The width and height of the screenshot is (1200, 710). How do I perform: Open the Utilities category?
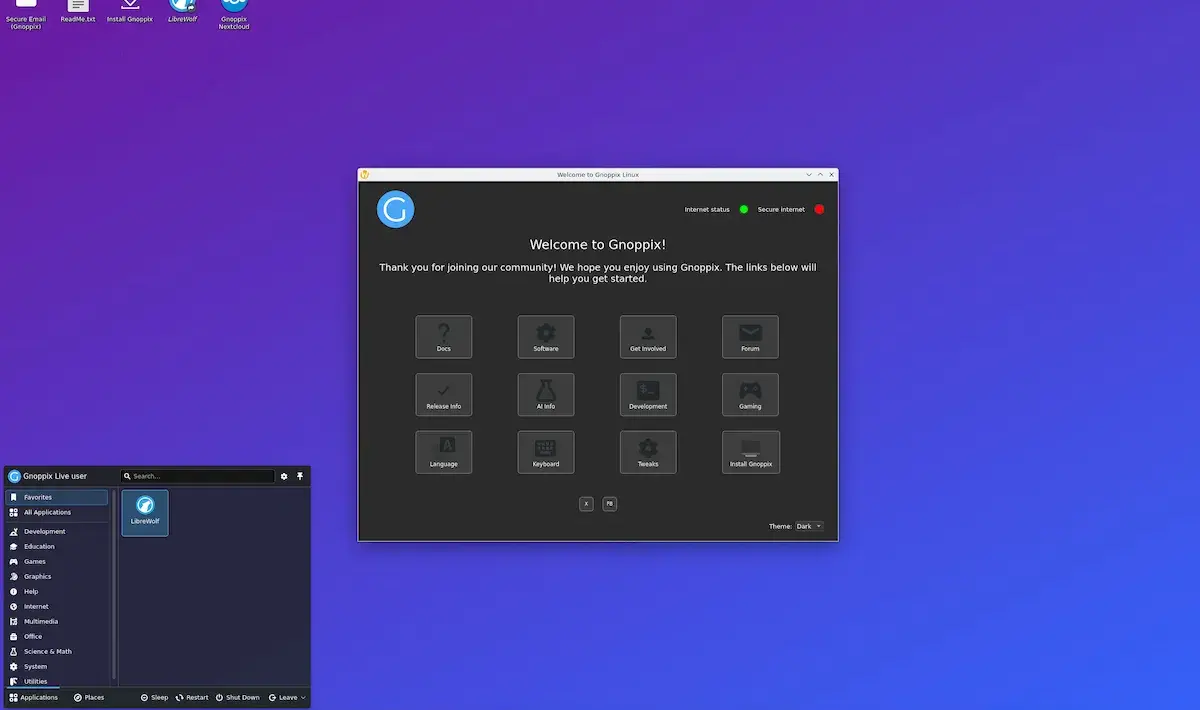(x=56, y=681)
